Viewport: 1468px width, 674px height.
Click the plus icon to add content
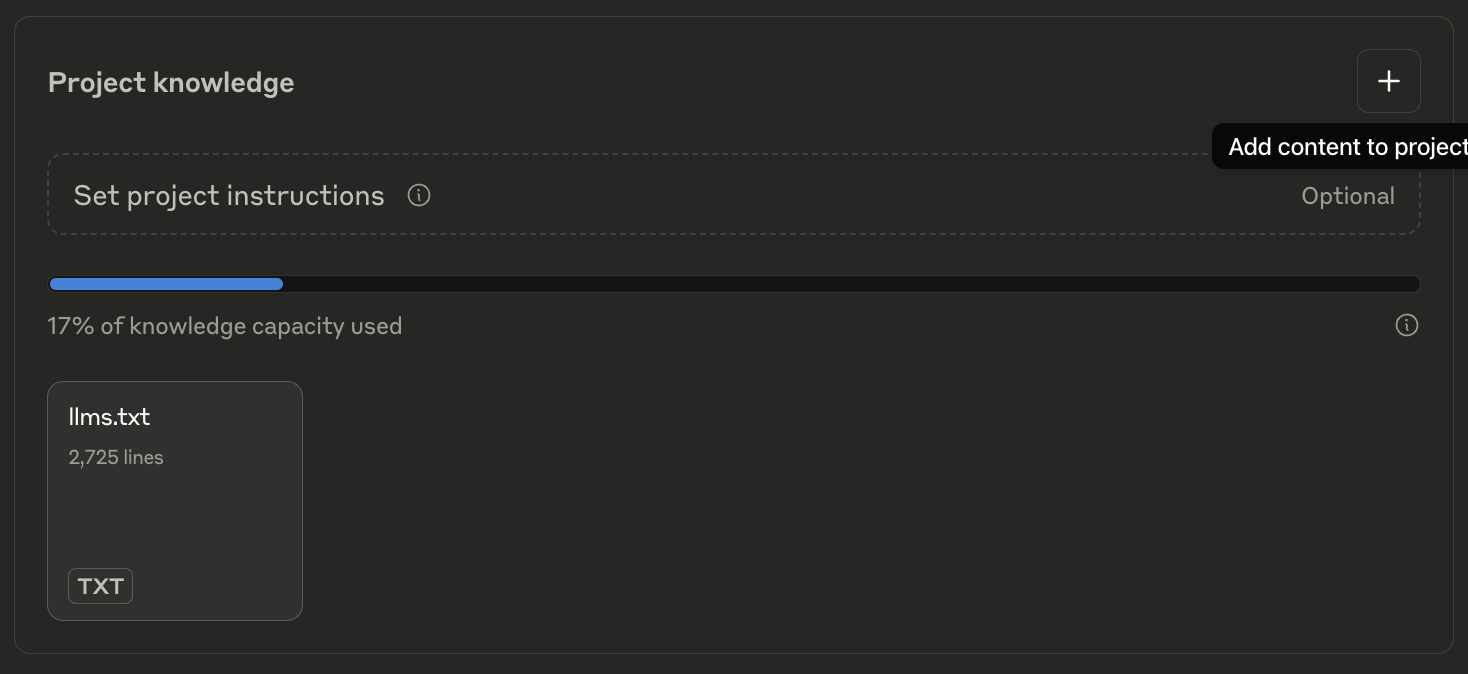tap(1388, 81)
